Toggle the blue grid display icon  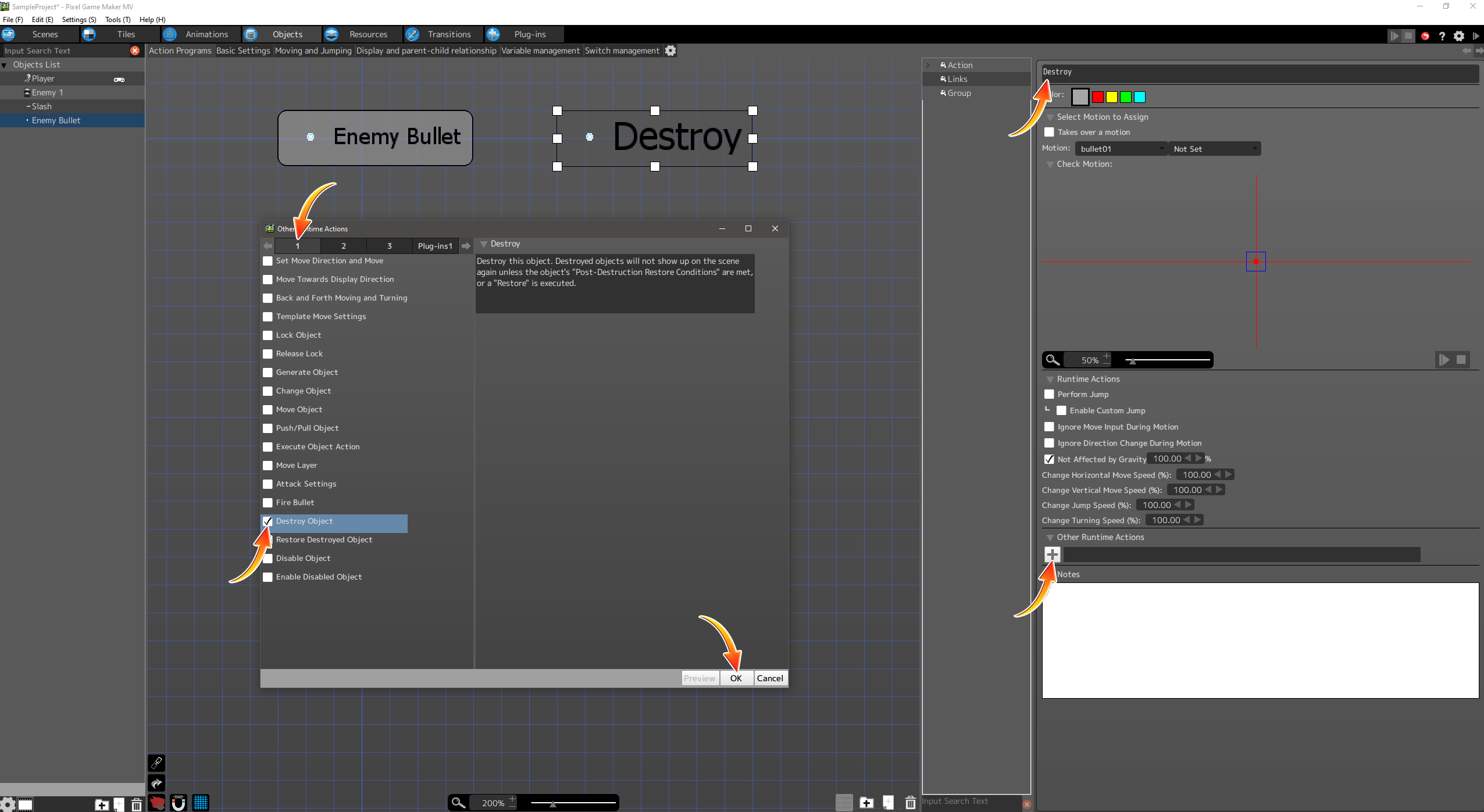pos(201,803)
